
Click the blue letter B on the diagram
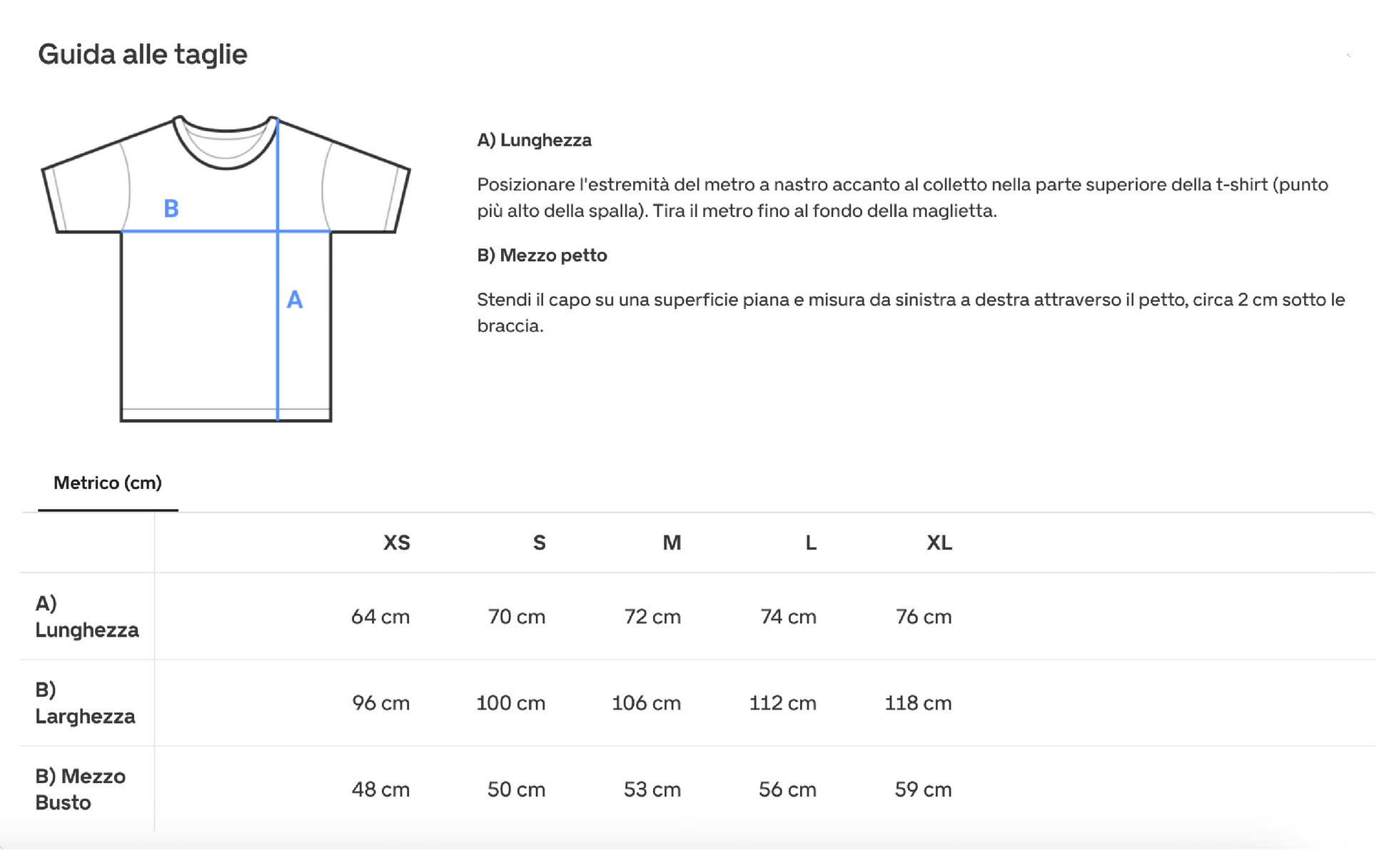[x=171, y=208]
